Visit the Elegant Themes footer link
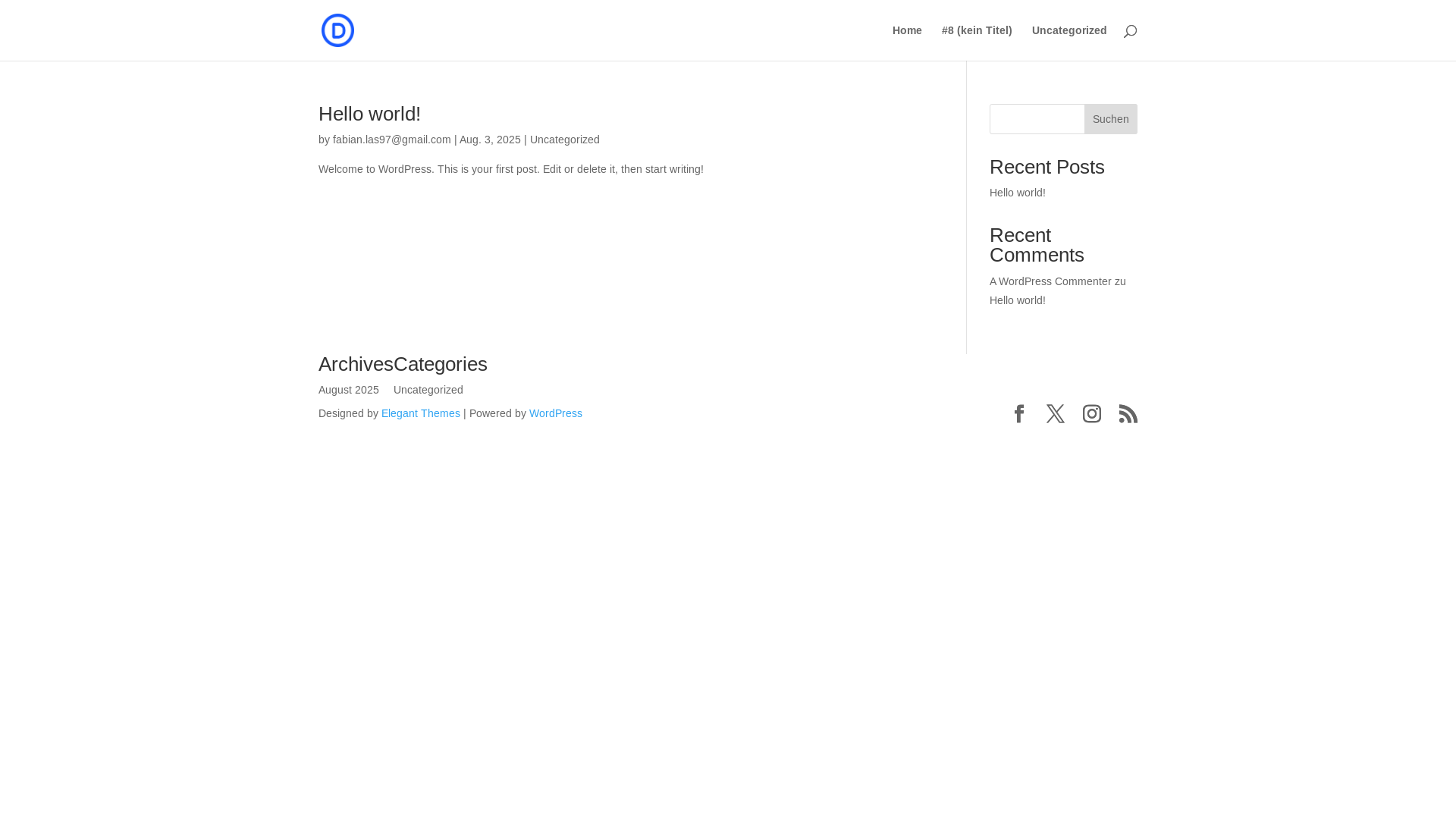1456x819 pixels. point(421,413)
